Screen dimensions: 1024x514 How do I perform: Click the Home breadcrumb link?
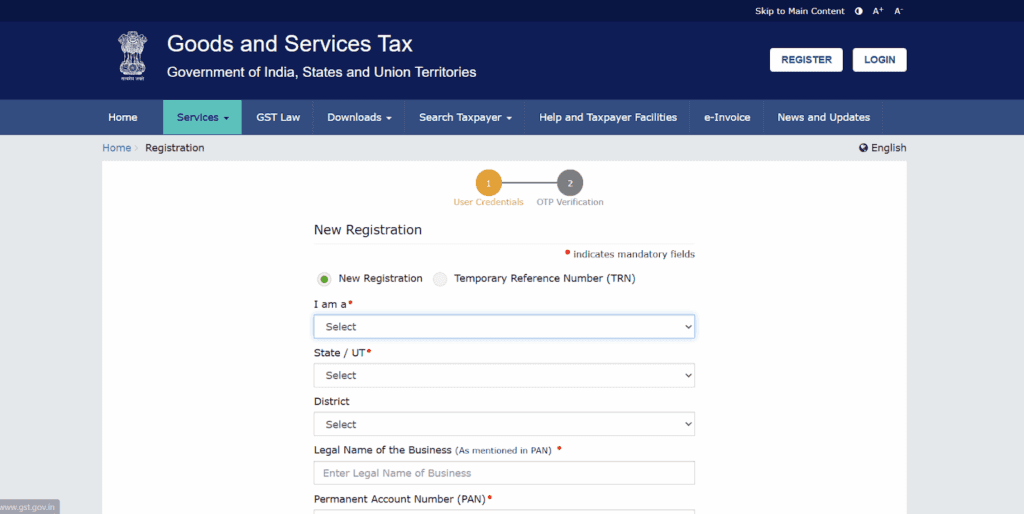tap(116, 148)
